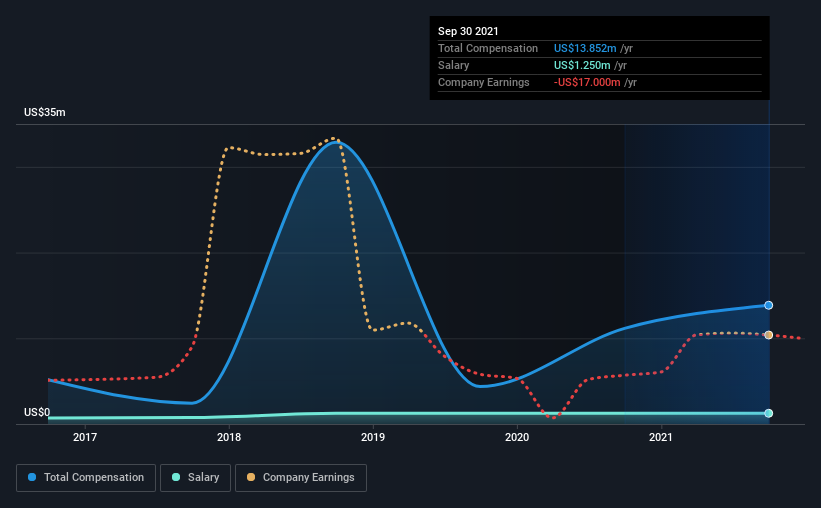Toggle the Salary legend button
This screenshot has height=508, width=821.
[x=195, y=478]
